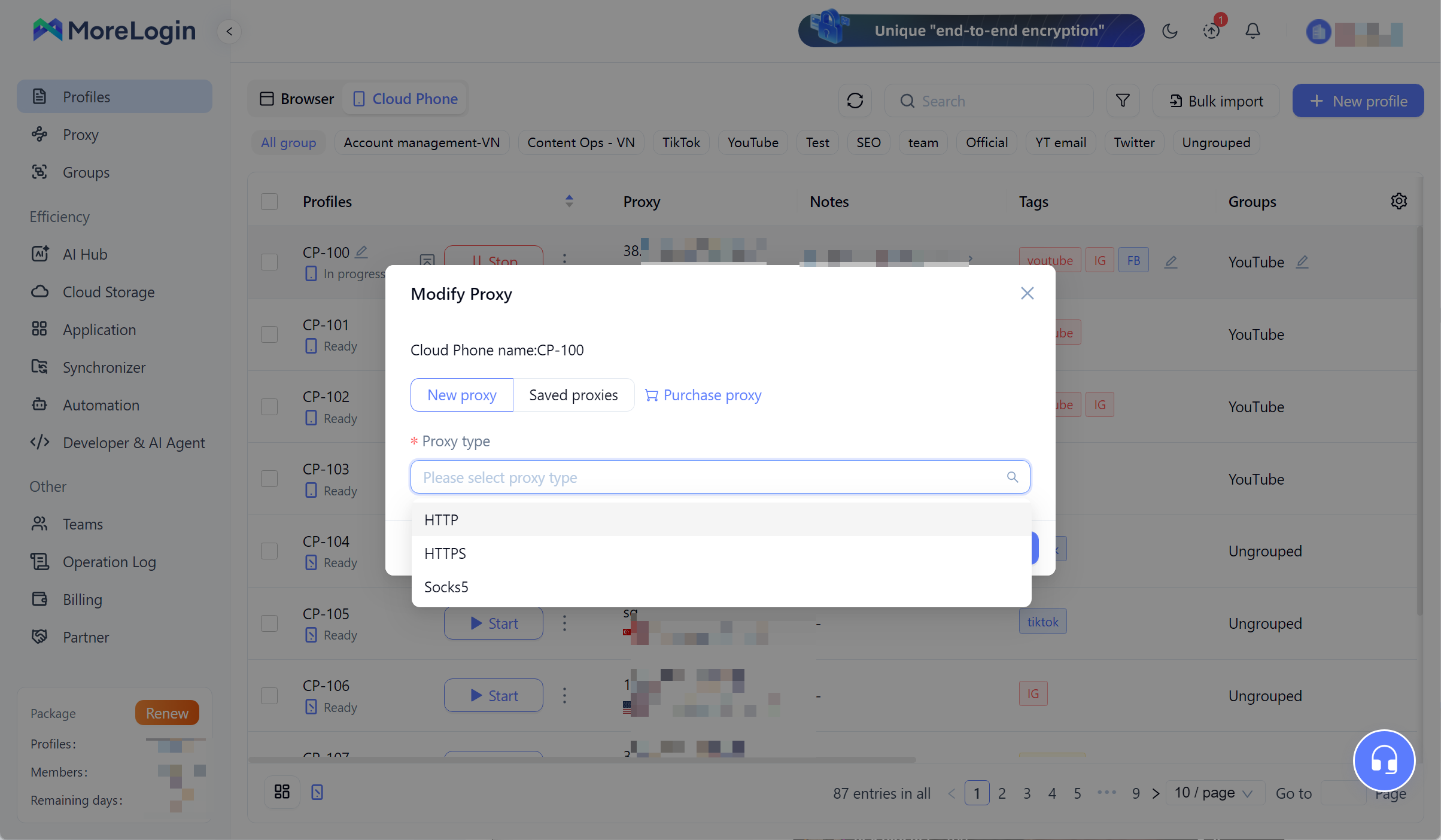The height and width of the screenshot is (840, 1441).
Task: Start the CP-106 cloud phone
Action: coord(494,695)
